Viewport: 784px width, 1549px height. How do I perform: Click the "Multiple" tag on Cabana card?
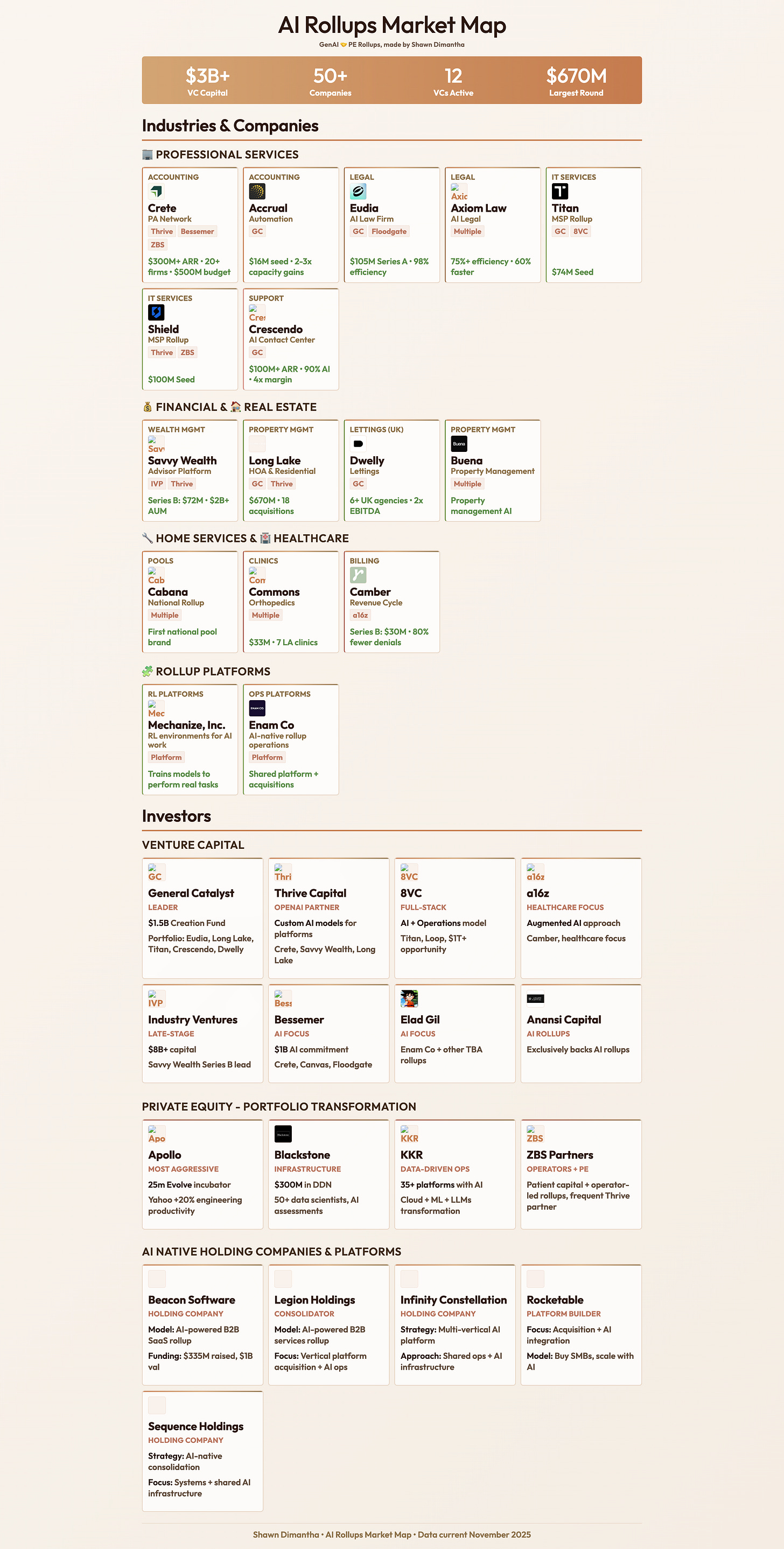(165, 615)
